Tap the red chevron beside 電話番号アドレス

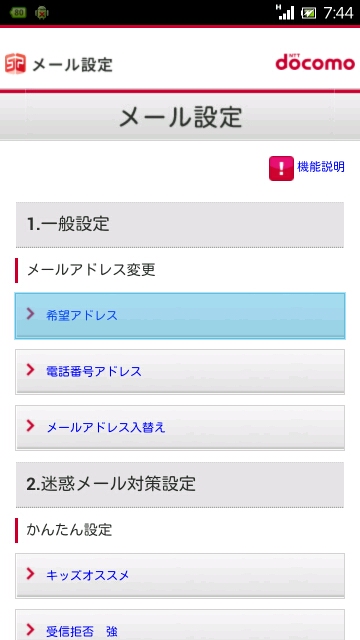[x=31, y=370]
